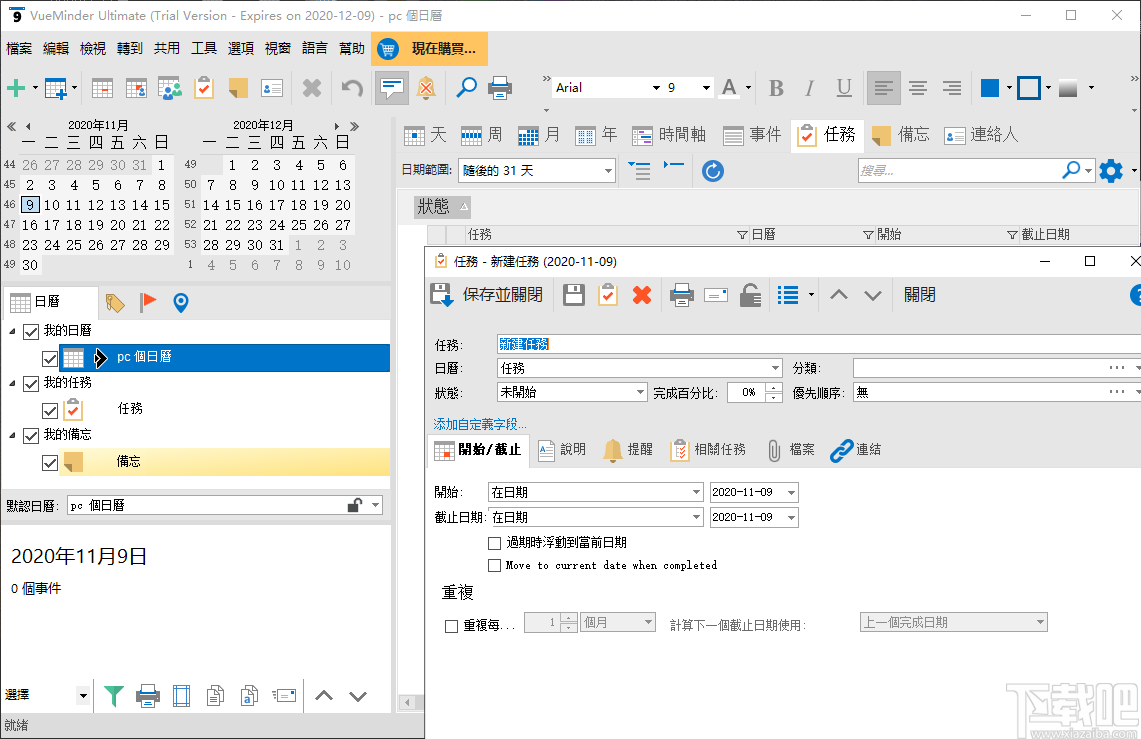
Task: Open the 語言 menu
Action: point(314,47)
